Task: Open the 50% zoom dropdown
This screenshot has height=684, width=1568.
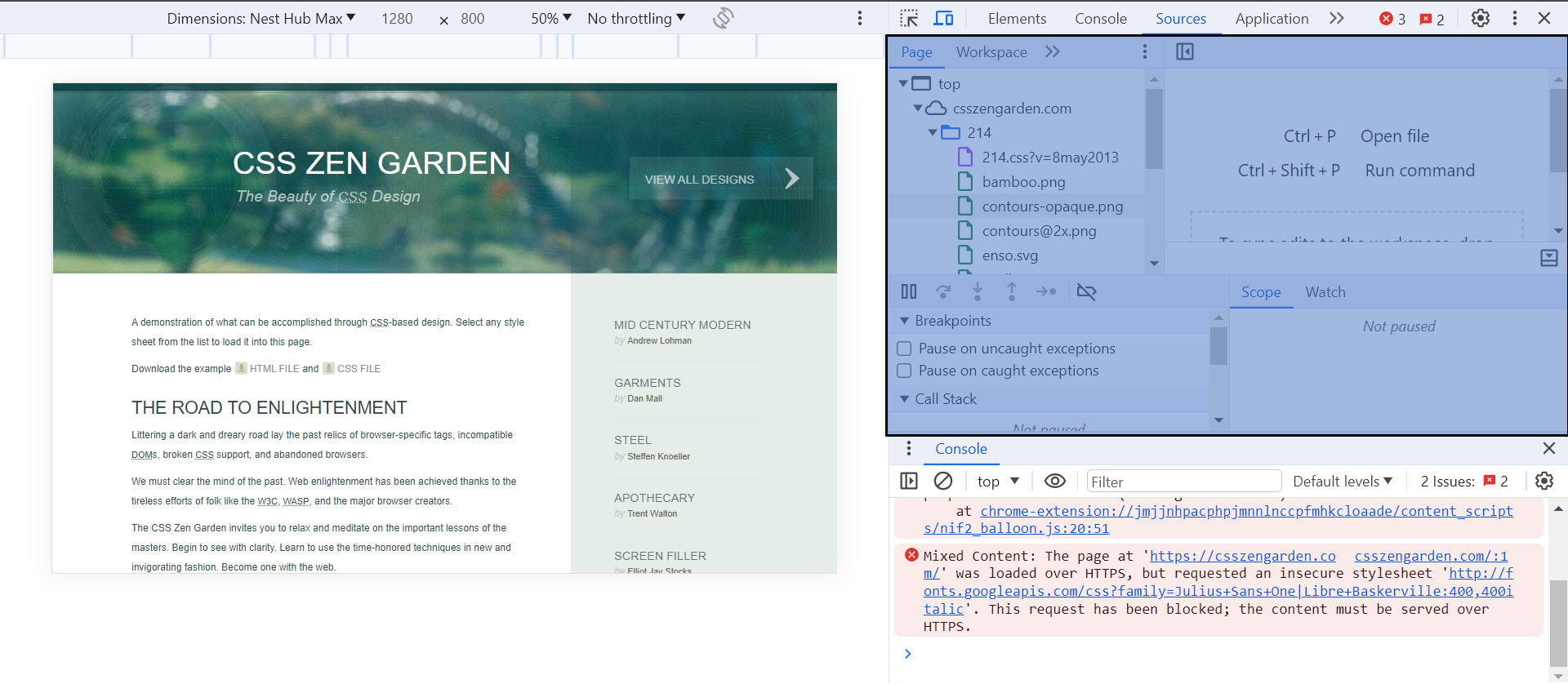Action: (551, 18)
